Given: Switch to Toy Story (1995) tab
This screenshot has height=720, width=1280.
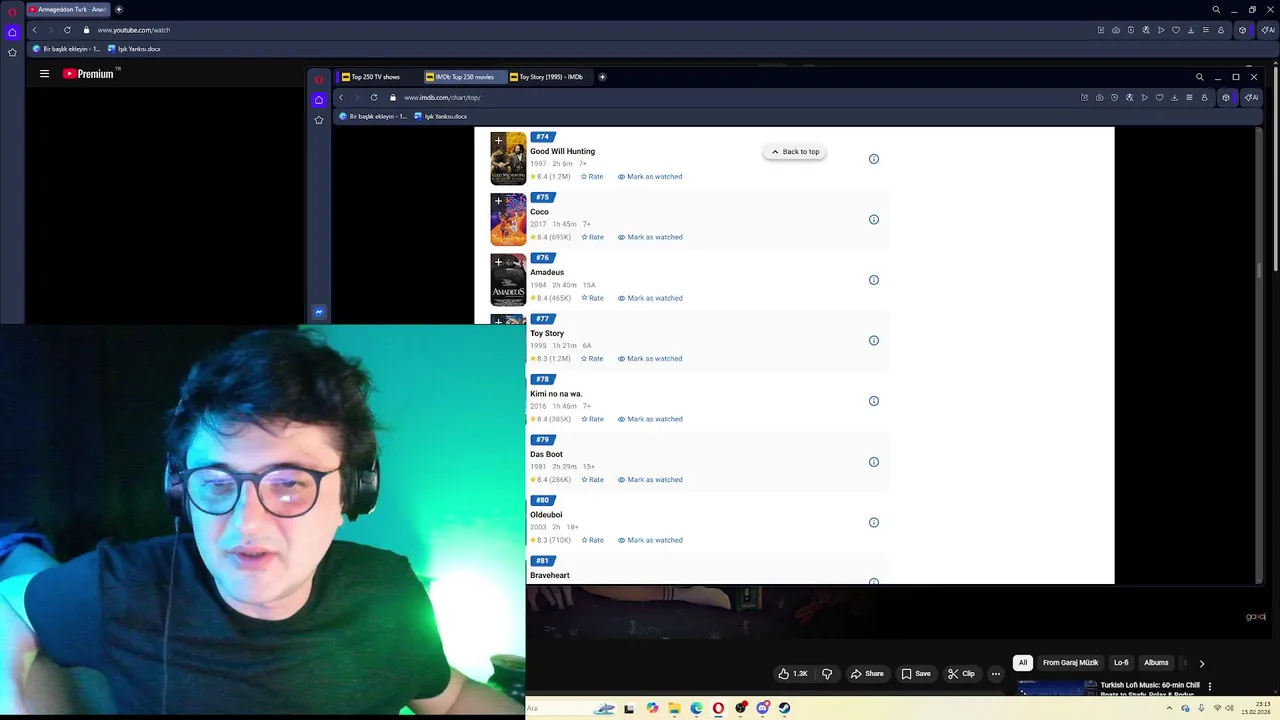Looking at the screenshot, I should tap(548, 77).
